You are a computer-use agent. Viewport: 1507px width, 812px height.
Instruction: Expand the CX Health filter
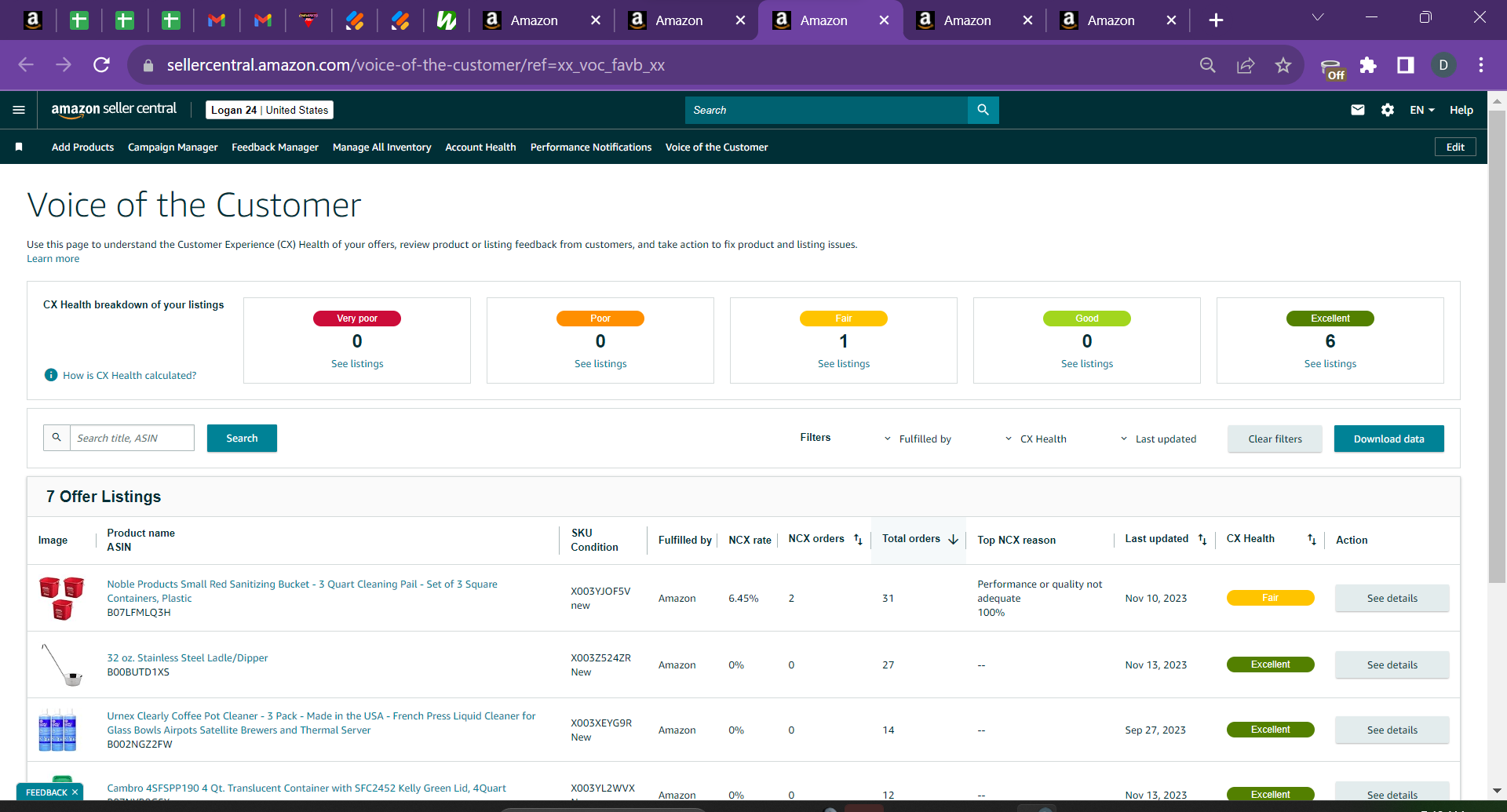tap(1035, 439)
